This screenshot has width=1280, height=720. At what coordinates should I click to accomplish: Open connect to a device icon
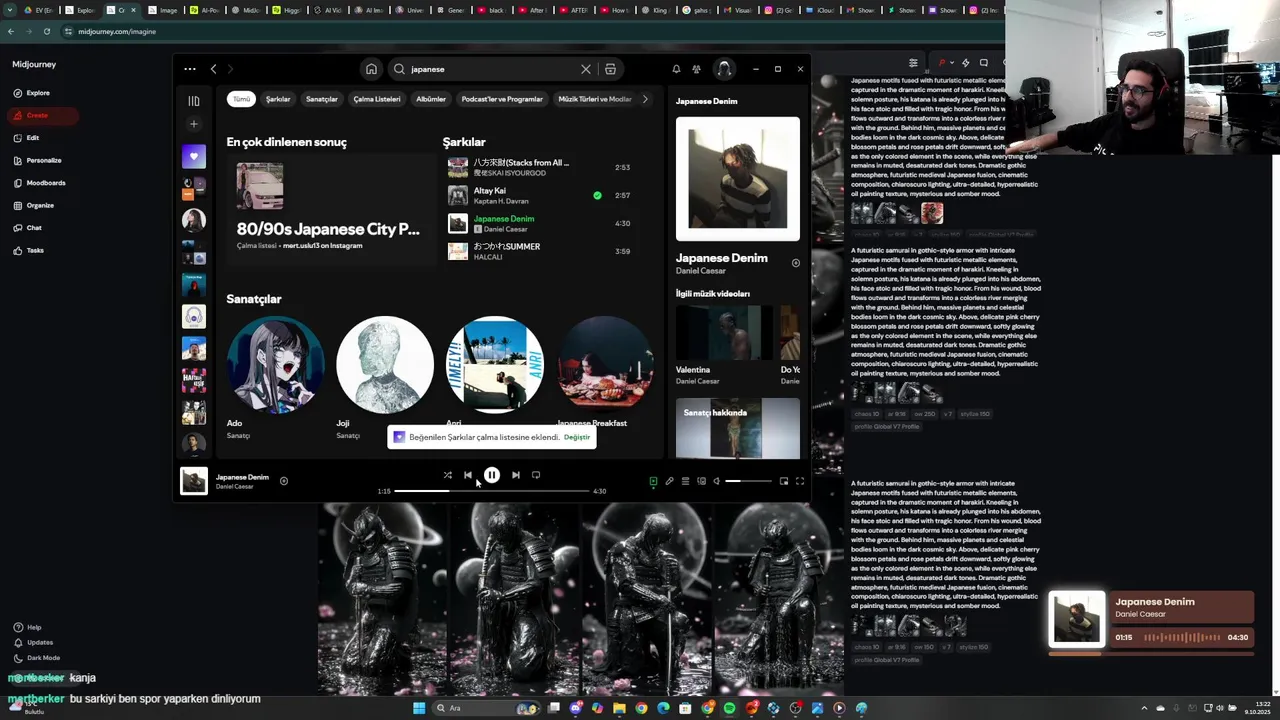click(x=701, y=481)
